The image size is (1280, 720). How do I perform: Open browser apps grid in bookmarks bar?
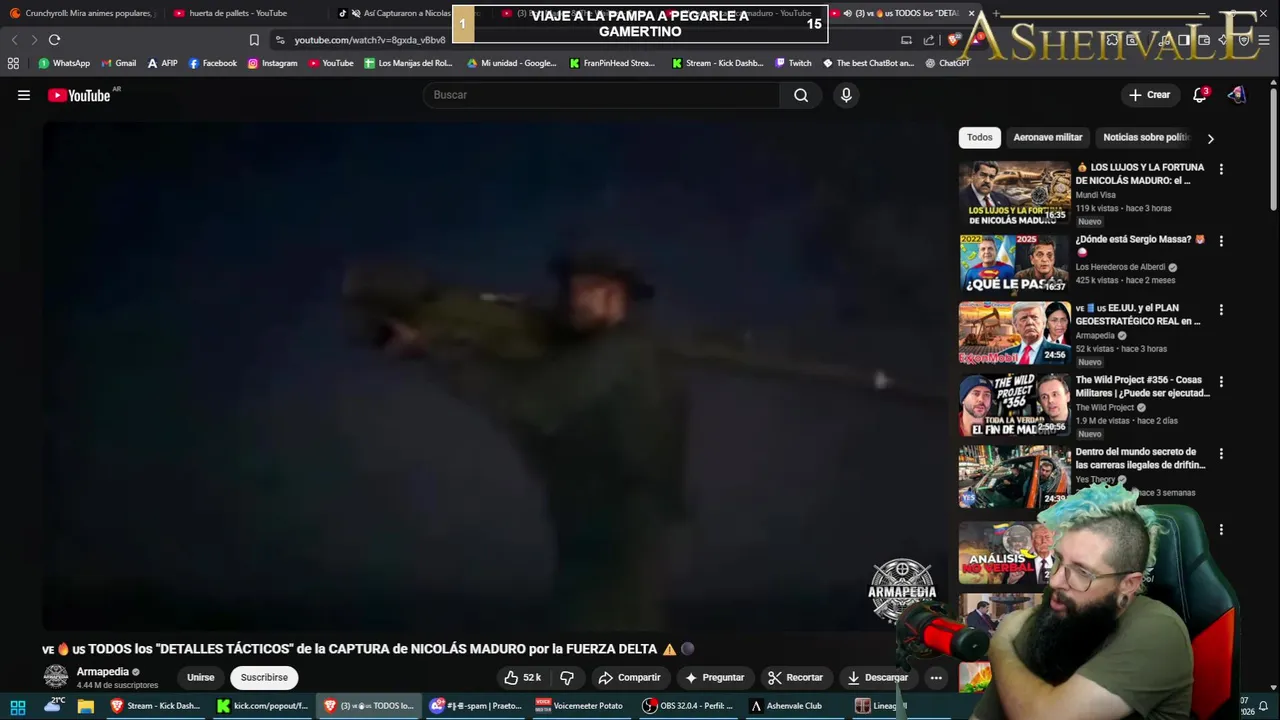pyautogui.click(x=13, y=63)
